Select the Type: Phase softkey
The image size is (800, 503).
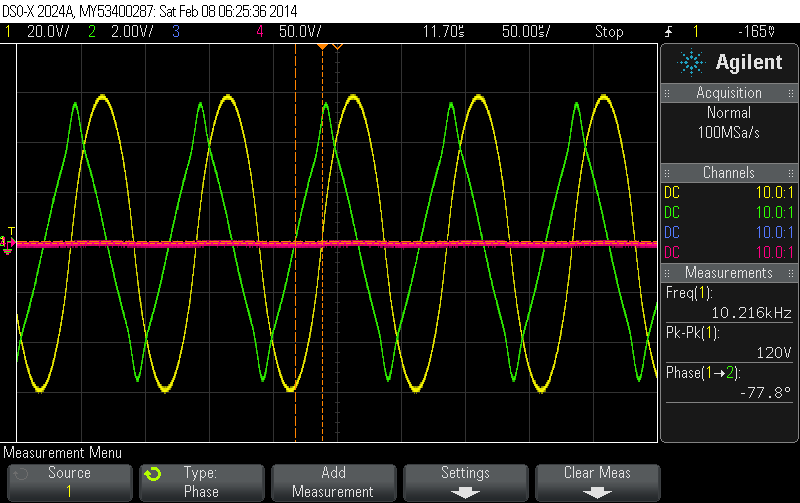coord(202,482)
